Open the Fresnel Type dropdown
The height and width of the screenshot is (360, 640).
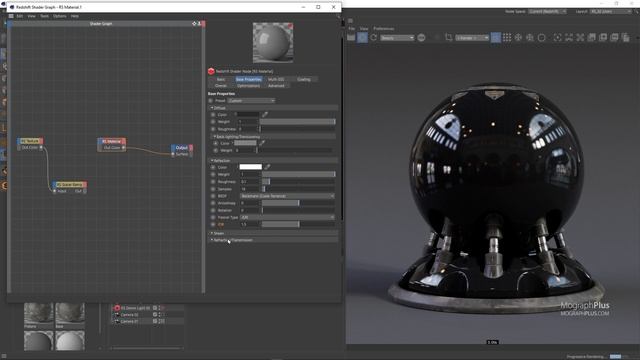point(287,217)
